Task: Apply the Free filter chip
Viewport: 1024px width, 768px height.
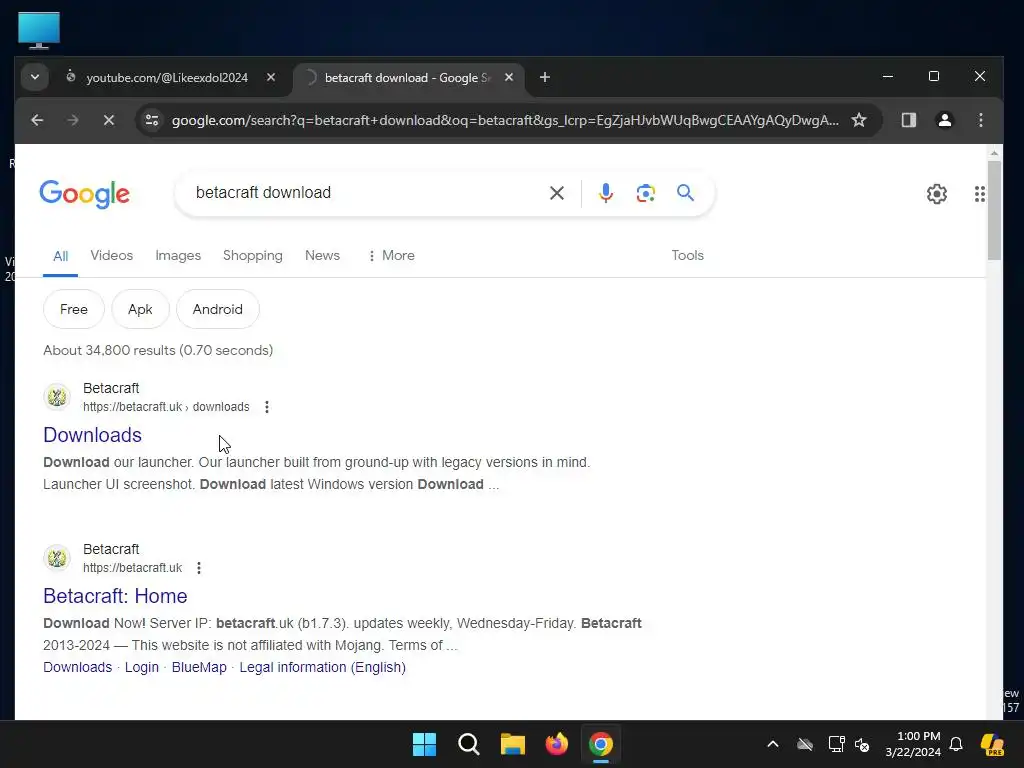Action: click(74, 309)
